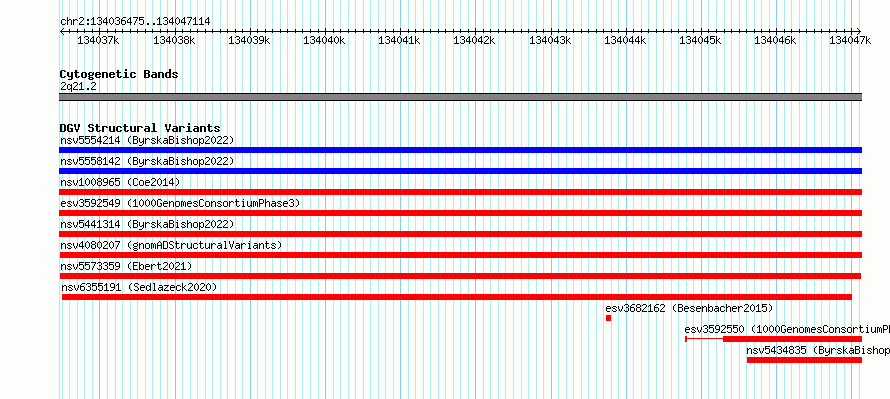Click the nsv4080207 red variant bar

[x=460, y=255]
